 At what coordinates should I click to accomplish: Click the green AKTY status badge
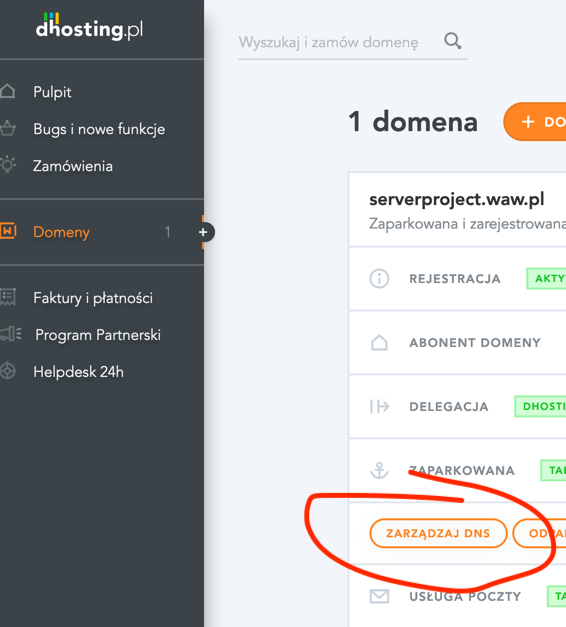pos(546,278)
